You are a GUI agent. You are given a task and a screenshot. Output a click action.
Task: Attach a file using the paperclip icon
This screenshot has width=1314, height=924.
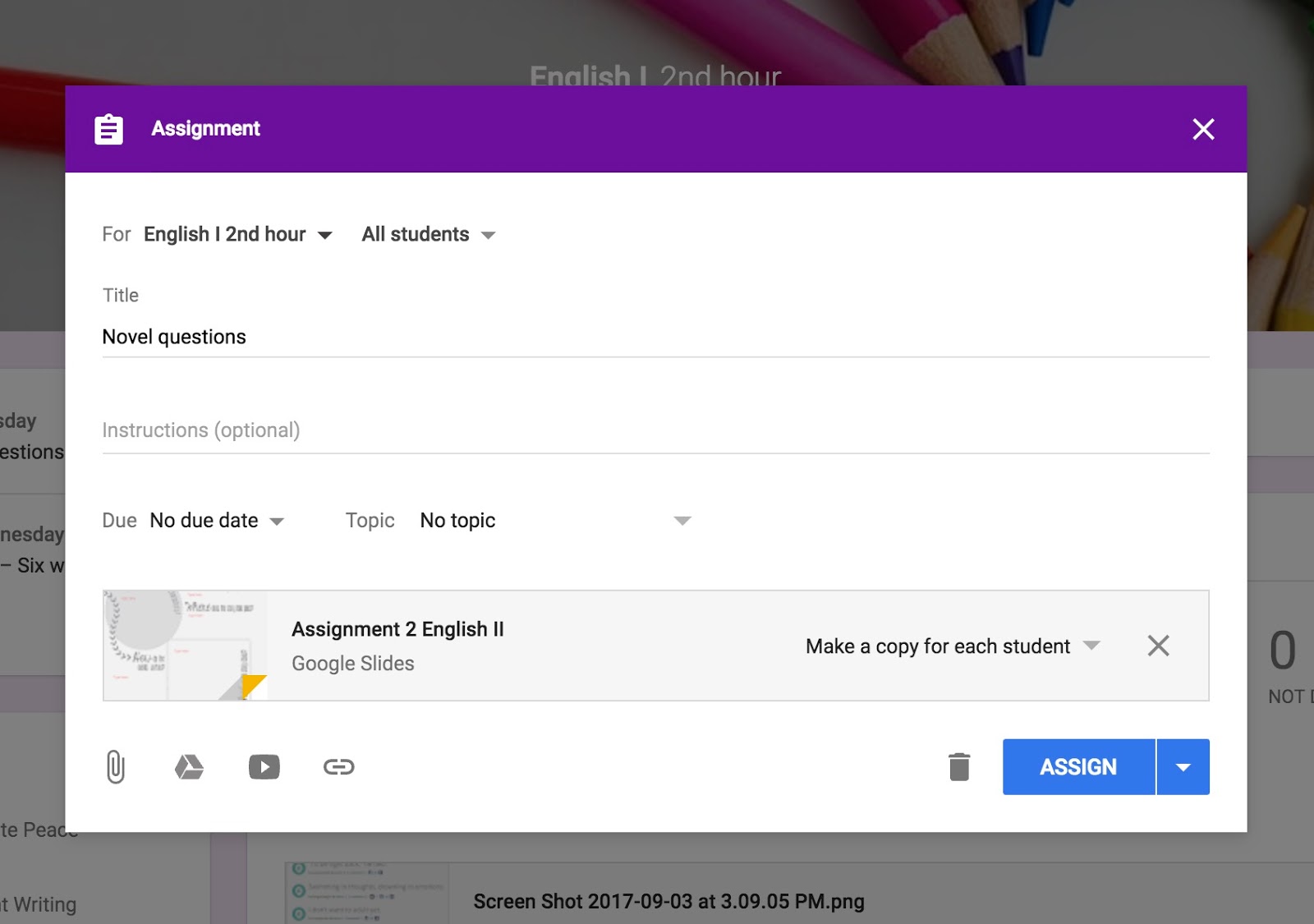115,766
